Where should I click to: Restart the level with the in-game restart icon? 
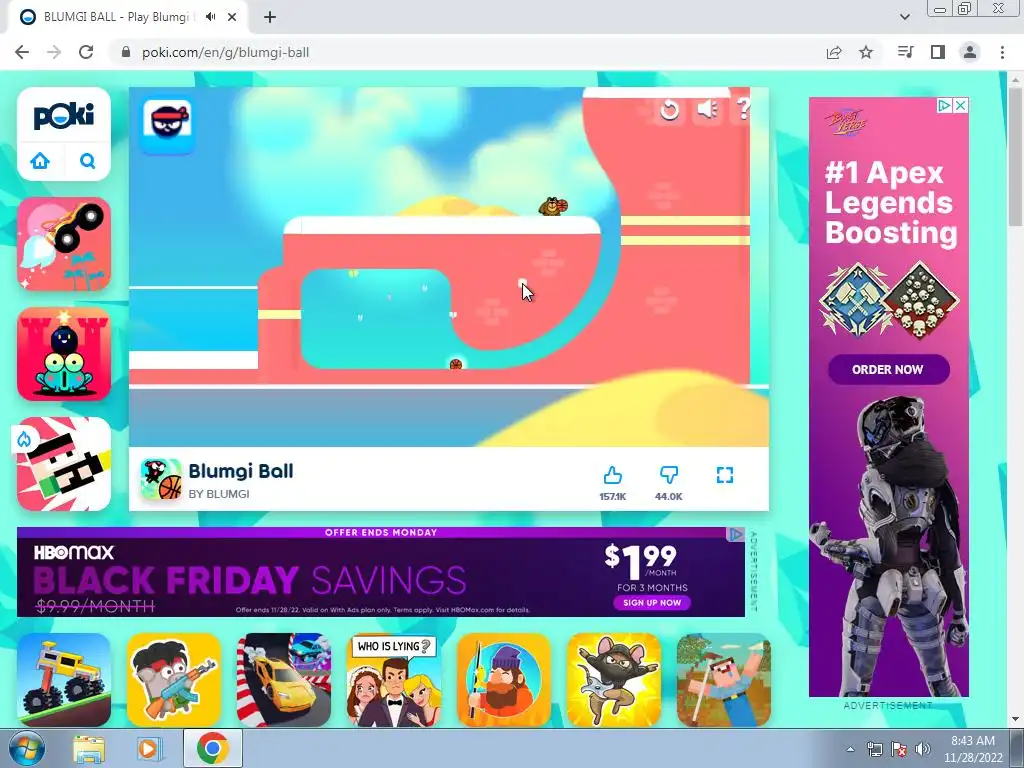(669, 110)
